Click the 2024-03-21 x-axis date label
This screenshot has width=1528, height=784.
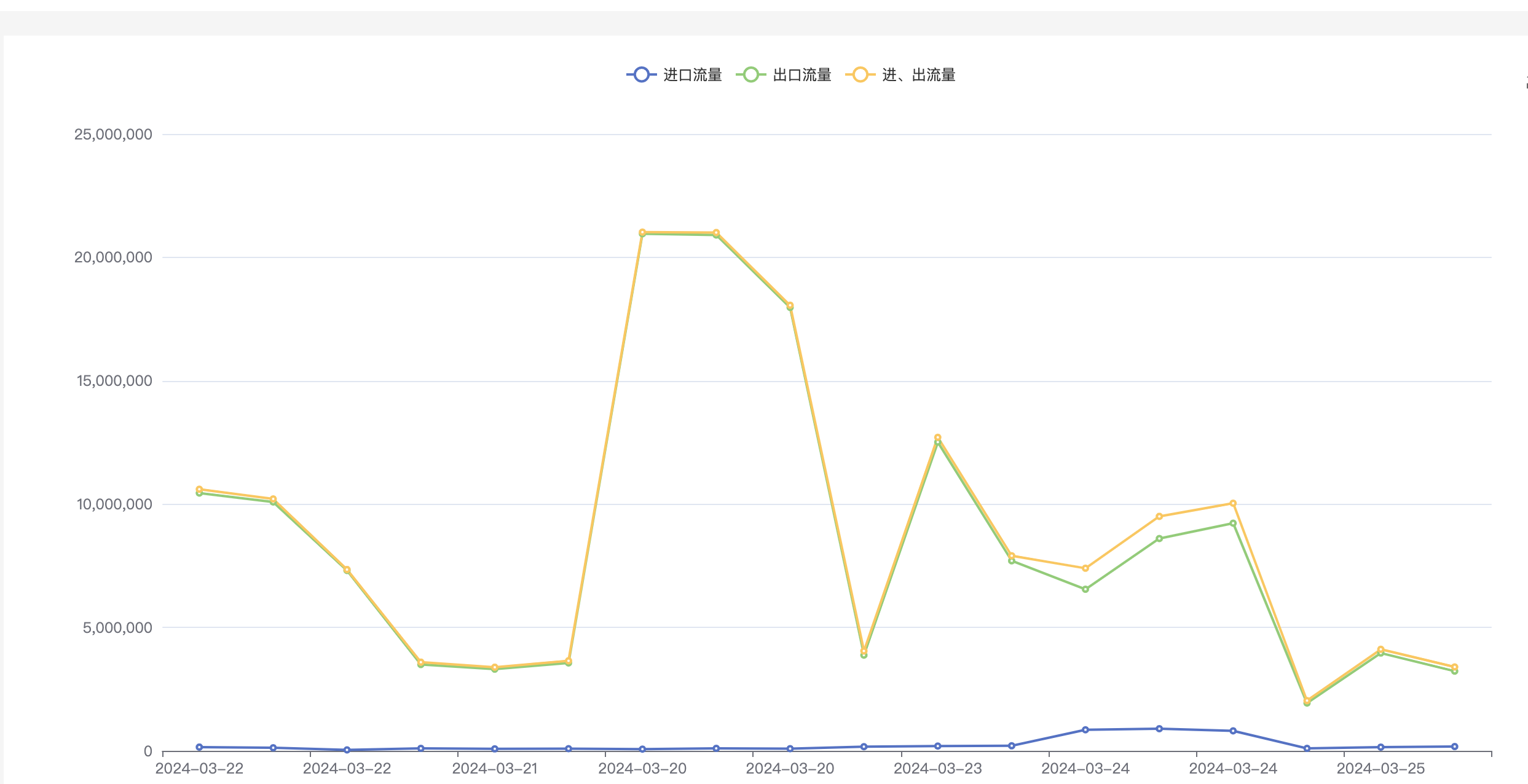pos(495,769)
